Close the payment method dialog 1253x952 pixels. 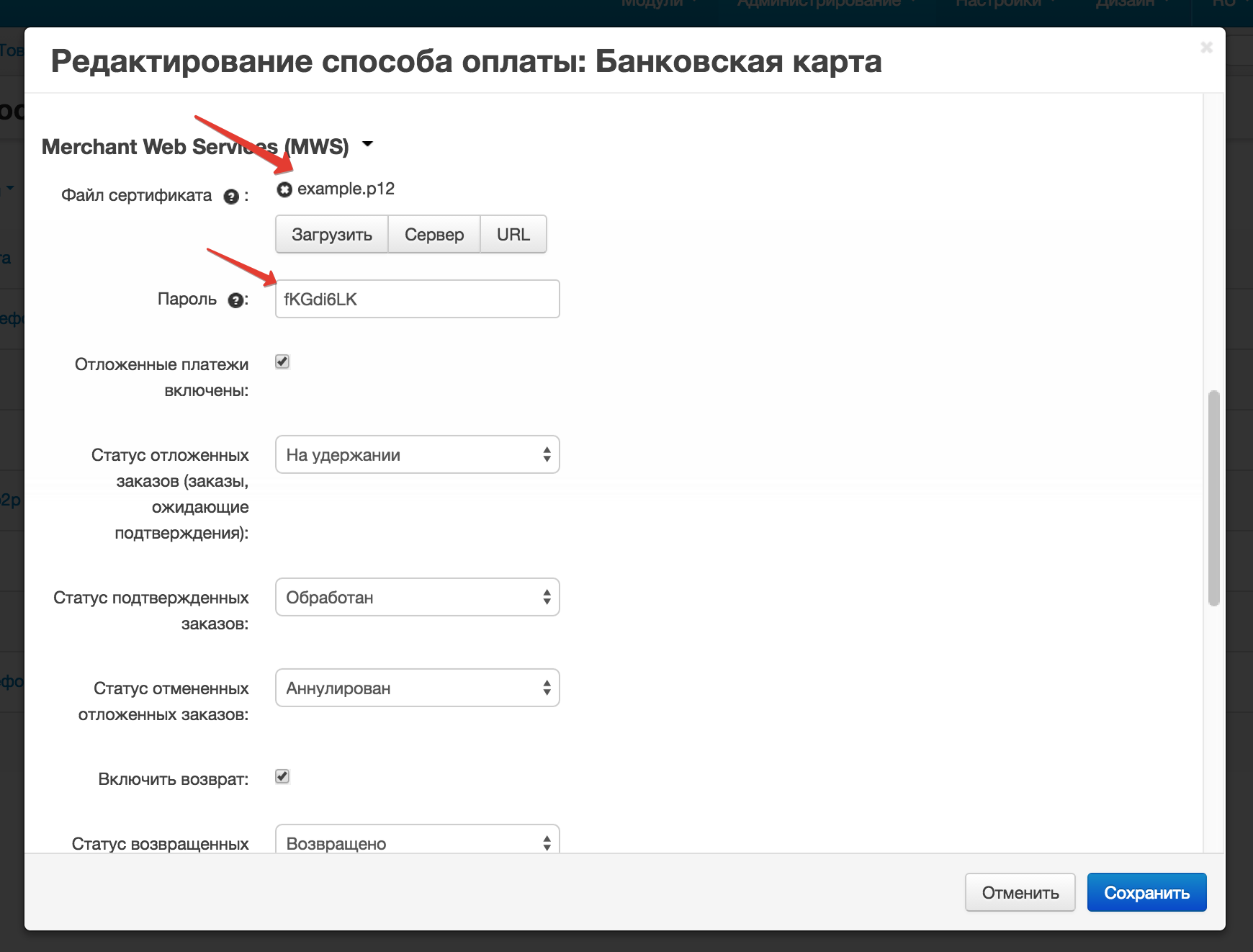click(x=1206, y=48)
